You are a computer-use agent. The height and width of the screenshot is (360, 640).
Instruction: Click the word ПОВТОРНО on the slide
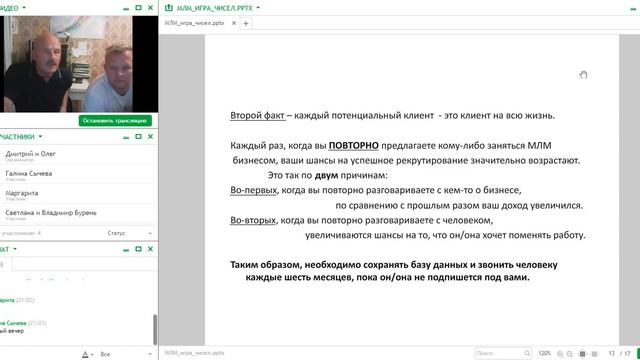pyautogui.click(x=353, y=145)
